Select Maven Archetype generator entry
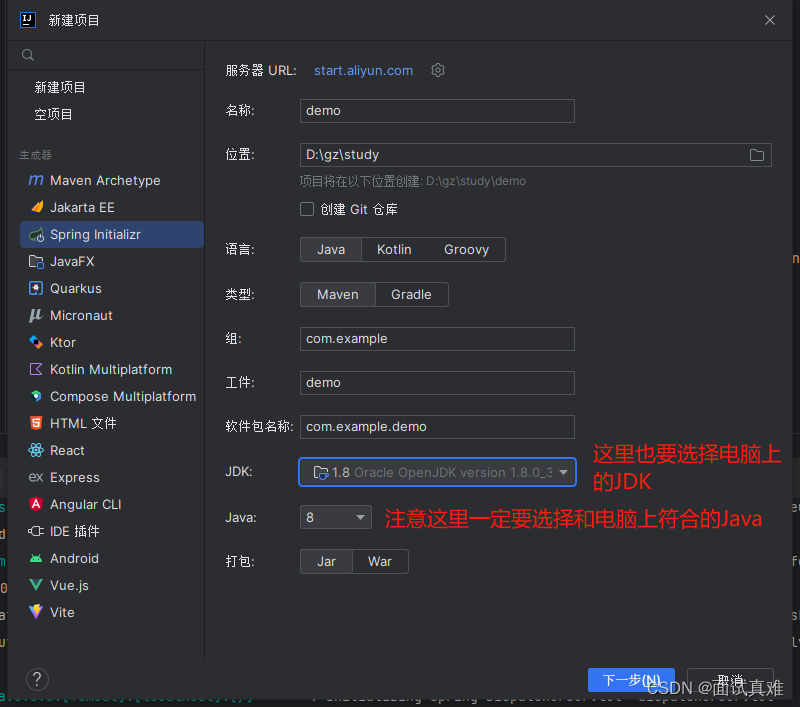The width and height of the screenshot is (800, 707). pos(112,180)
